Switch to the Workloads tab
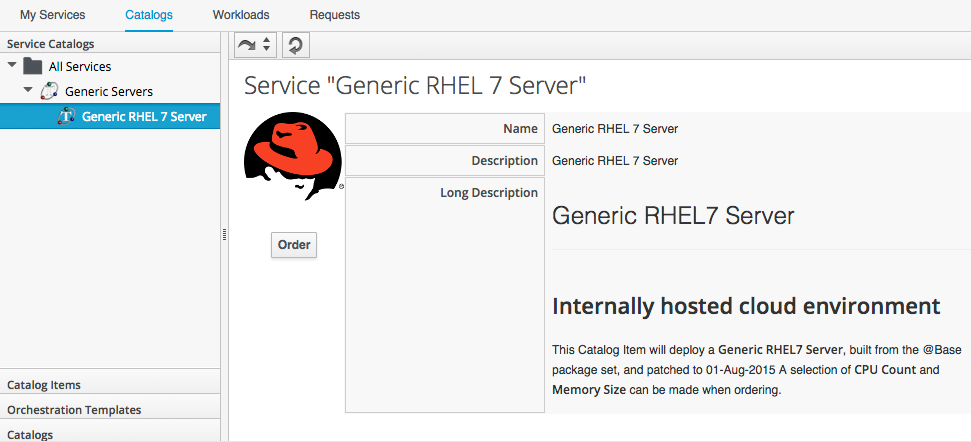The width and height of the screenshot is (971, 442). (241, 15)
